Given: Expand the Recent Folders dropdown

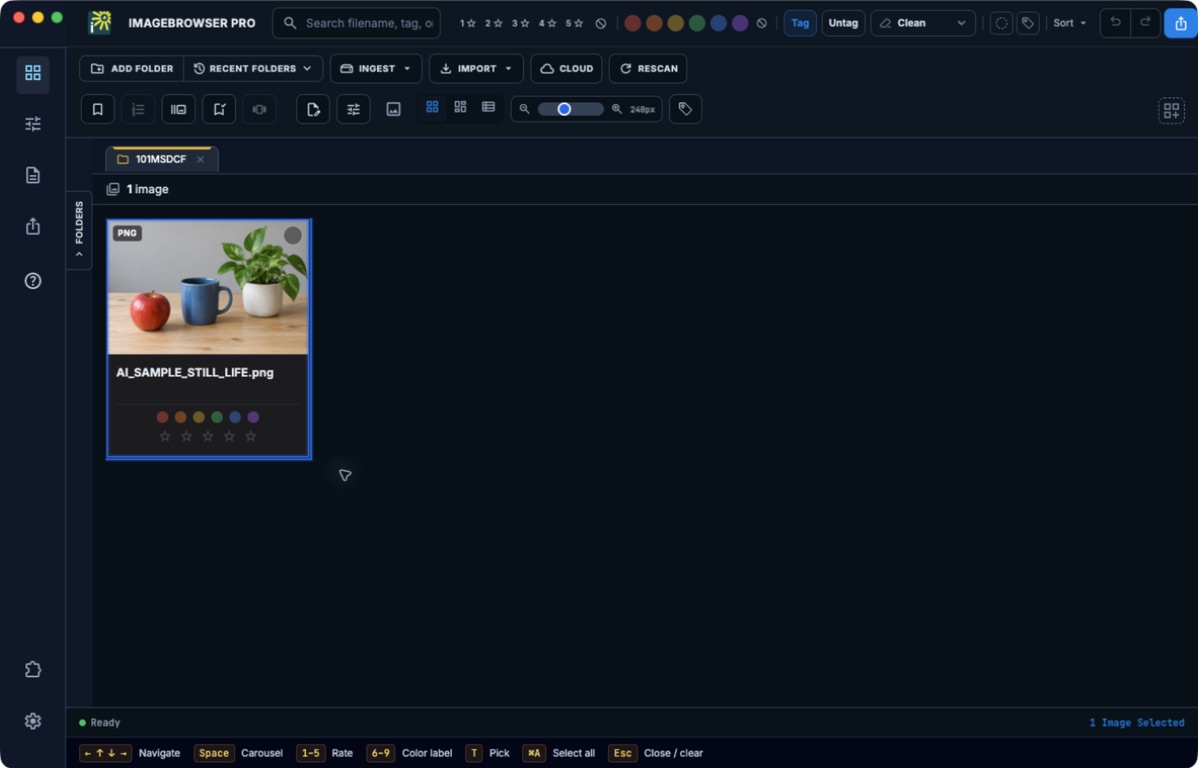Looking at the screenshot, I should (x=253, y=69).
